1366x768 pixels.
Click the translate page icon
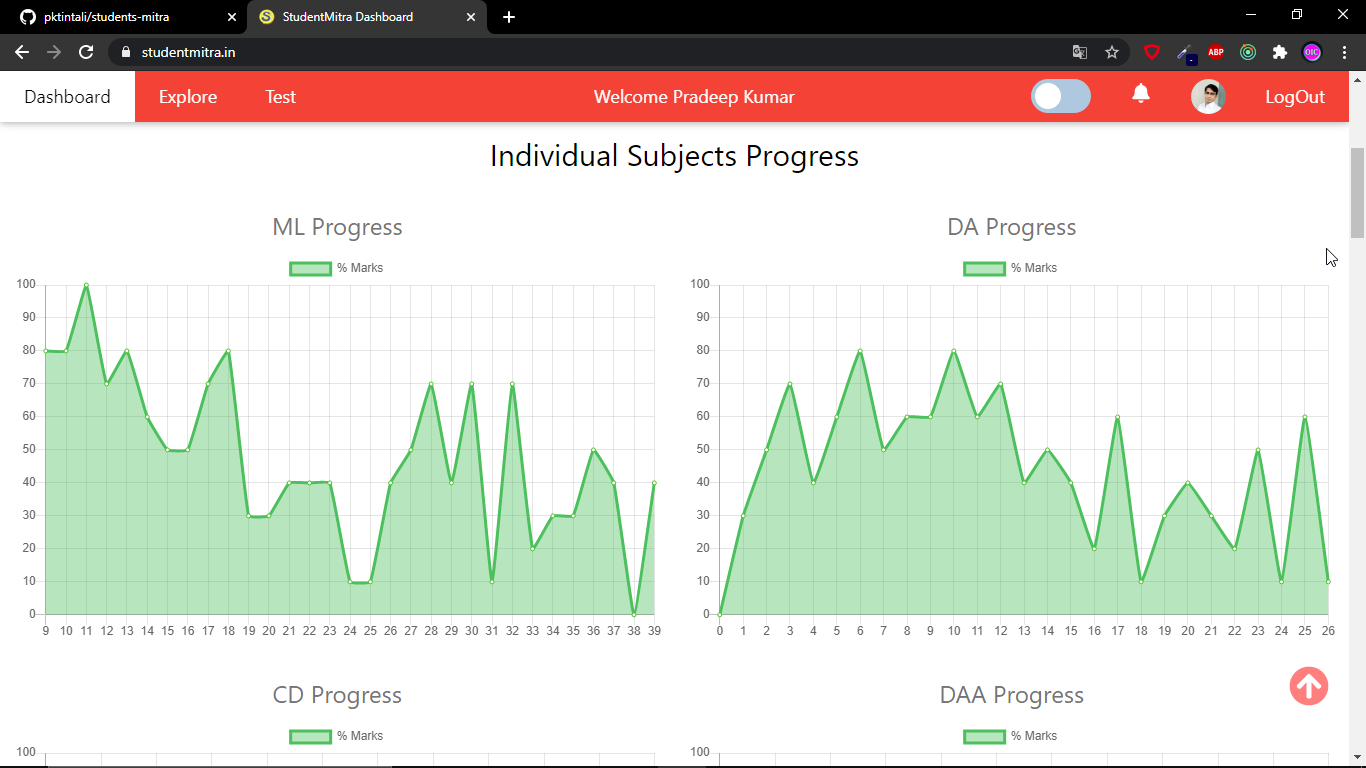coord(1080,52)
